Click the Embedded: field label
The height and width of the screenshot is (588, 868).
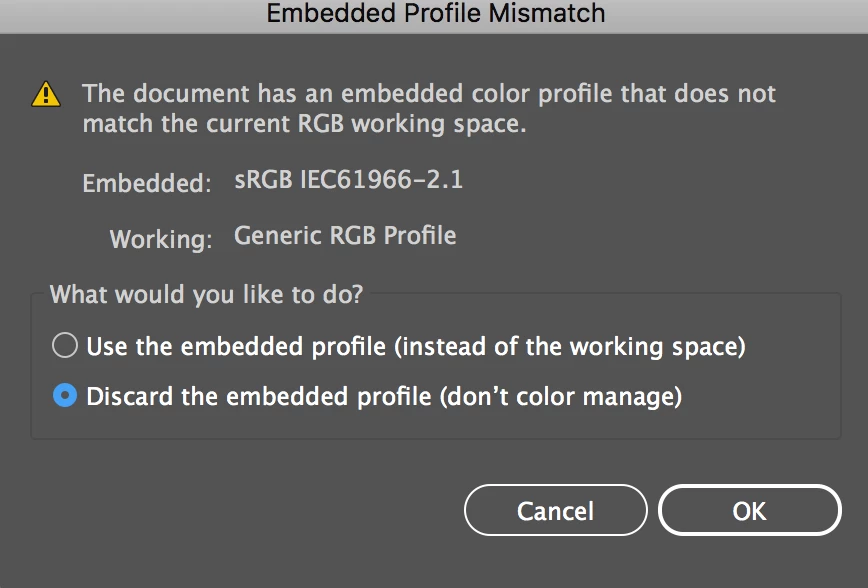coord(147,183)
